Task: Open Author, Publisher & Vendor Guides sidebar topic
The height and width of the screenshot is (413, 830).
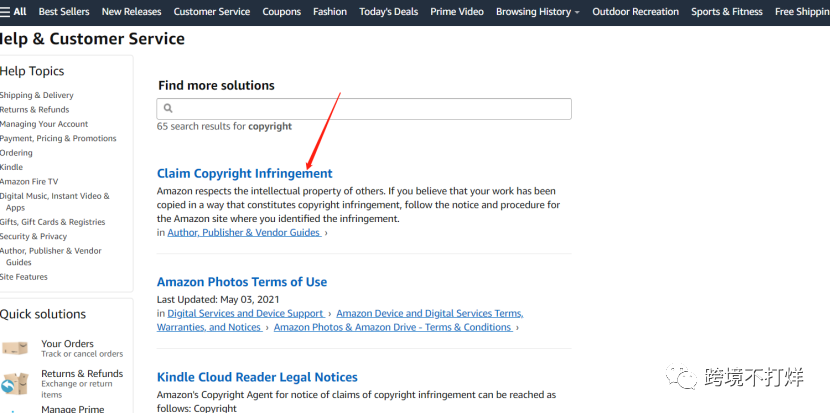Action: 51,256
